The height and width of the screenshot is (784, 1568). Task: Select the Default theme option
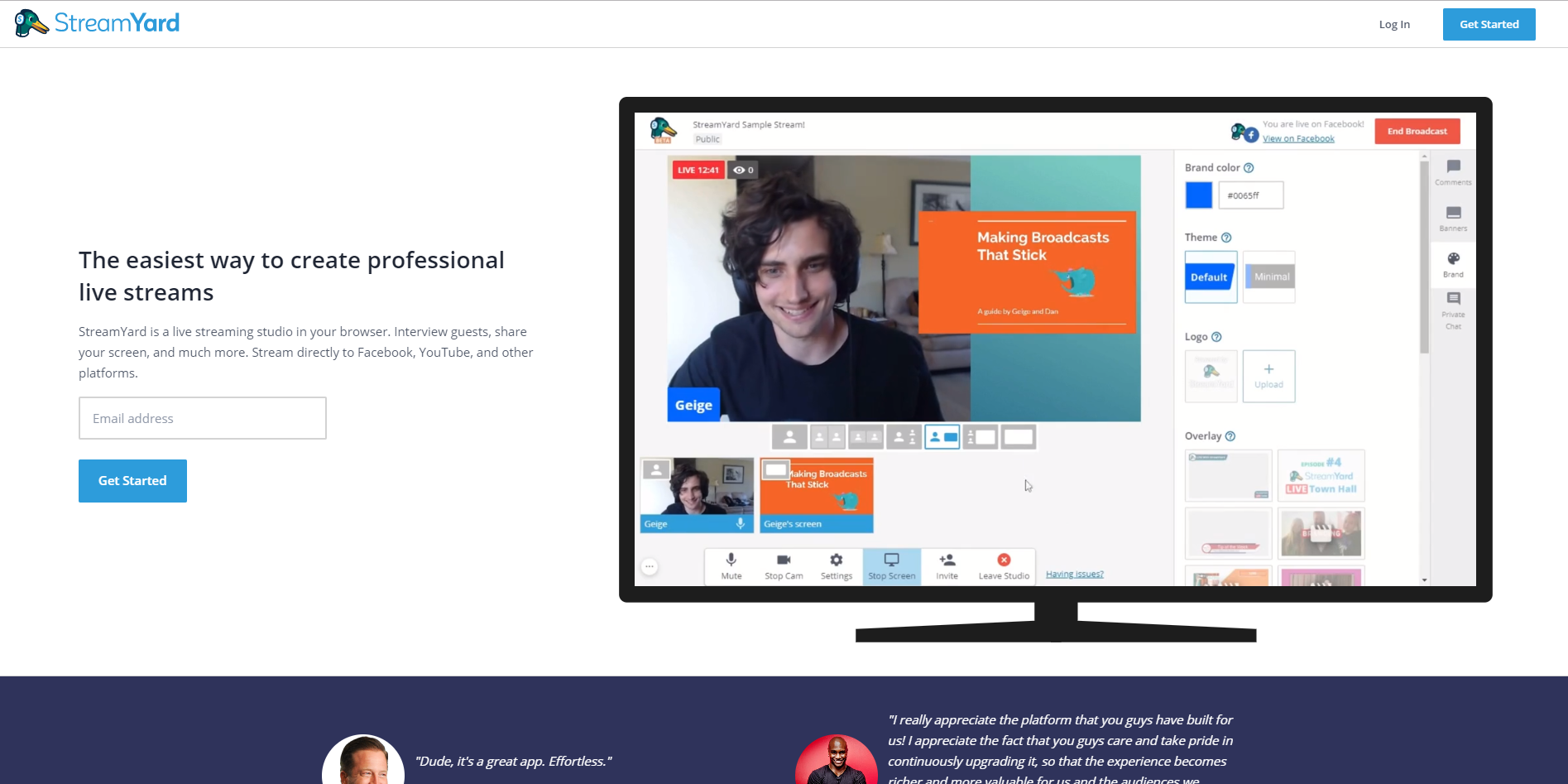pos(1211,277)
